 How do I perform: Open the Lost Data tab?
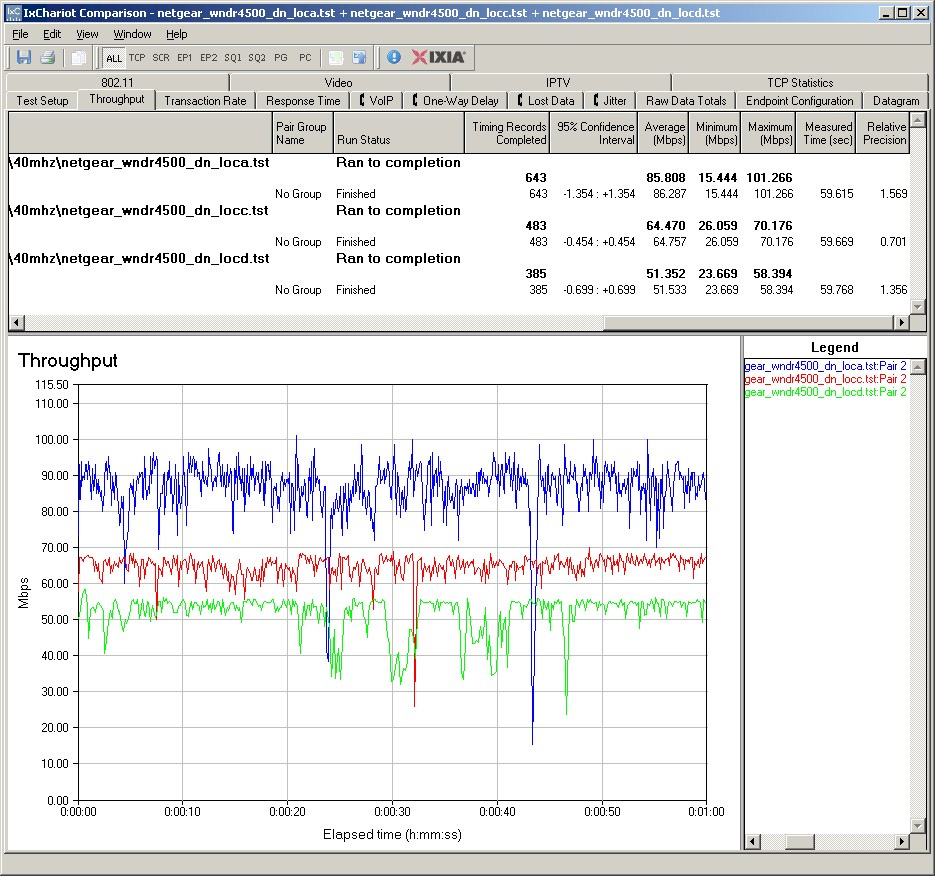click(546, 101)
